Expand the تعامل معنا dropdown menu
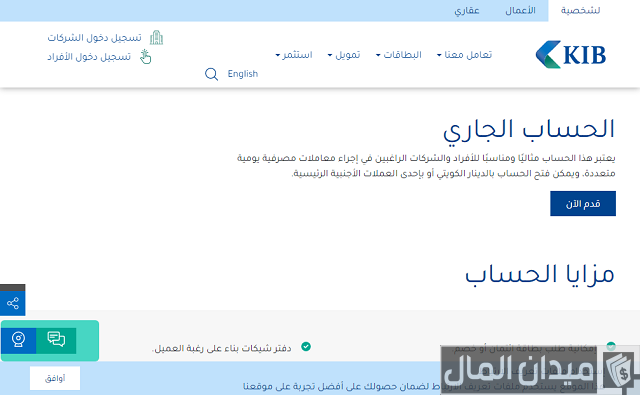The width and height of the screenshot is (640, 395). click(x=464, y=55)
